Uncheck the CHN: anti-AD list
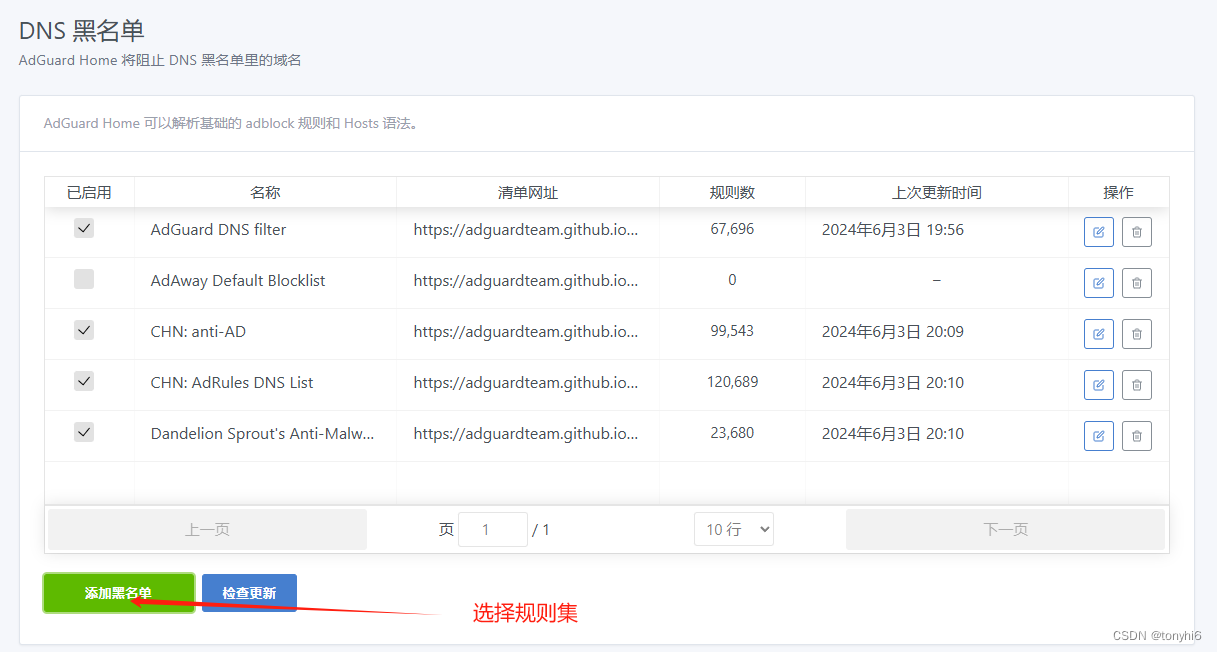Viewport: 1217px width, 652px height. (84, 329)
